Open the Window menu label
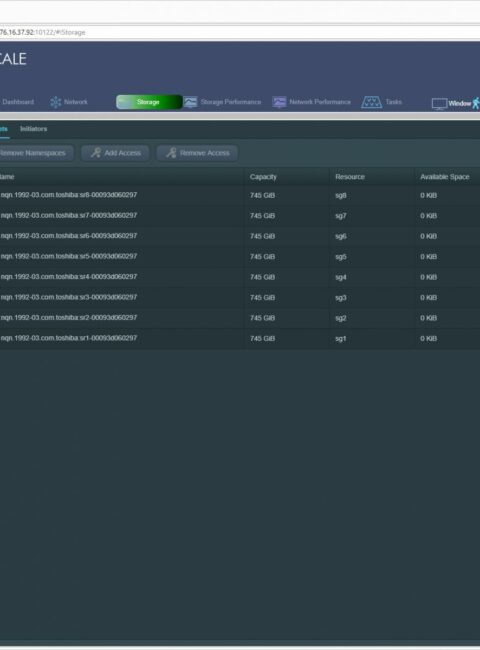The width and height of the screenshot is (480, 650). click(x=460, y=104)
